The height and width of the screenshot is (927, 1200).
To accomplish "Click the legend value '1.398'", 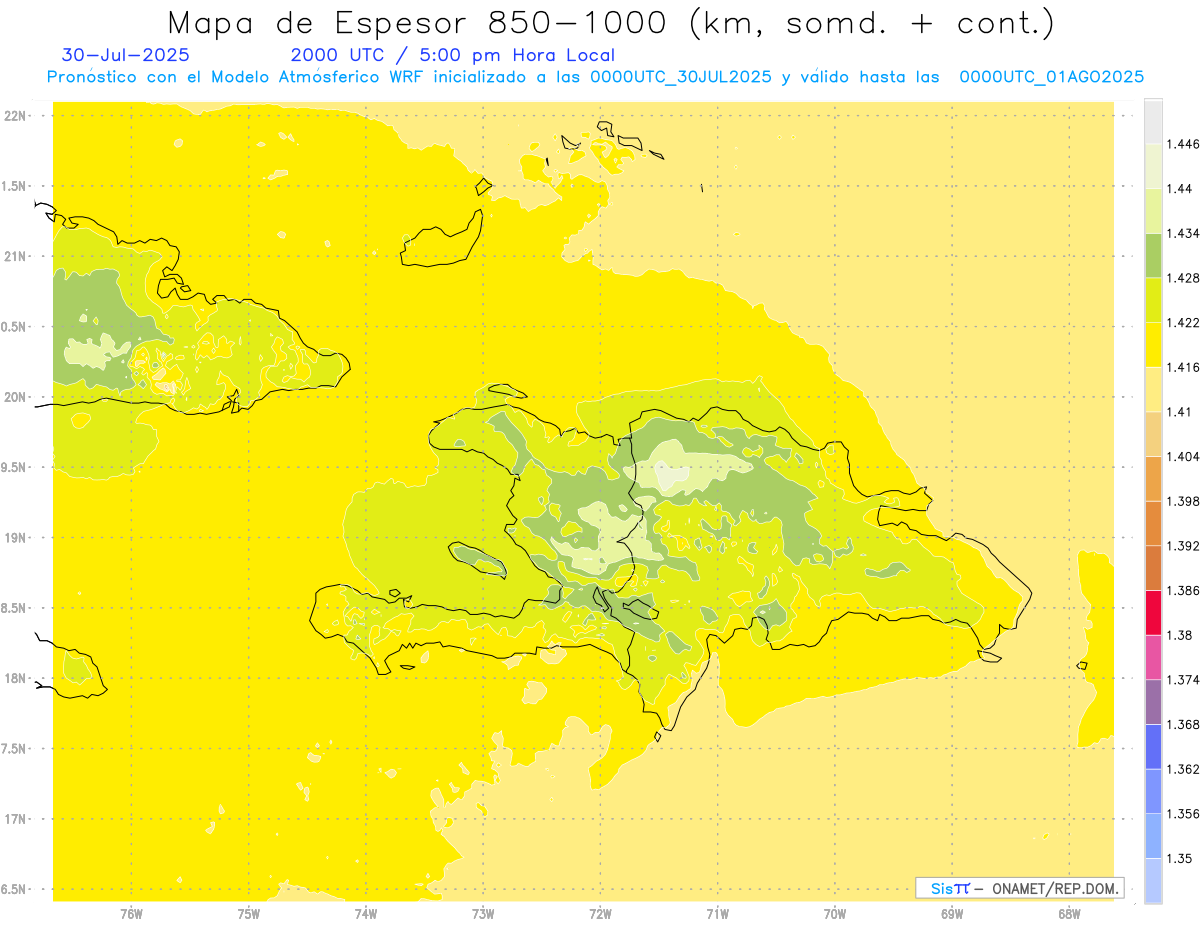I will coord(1183,501).
